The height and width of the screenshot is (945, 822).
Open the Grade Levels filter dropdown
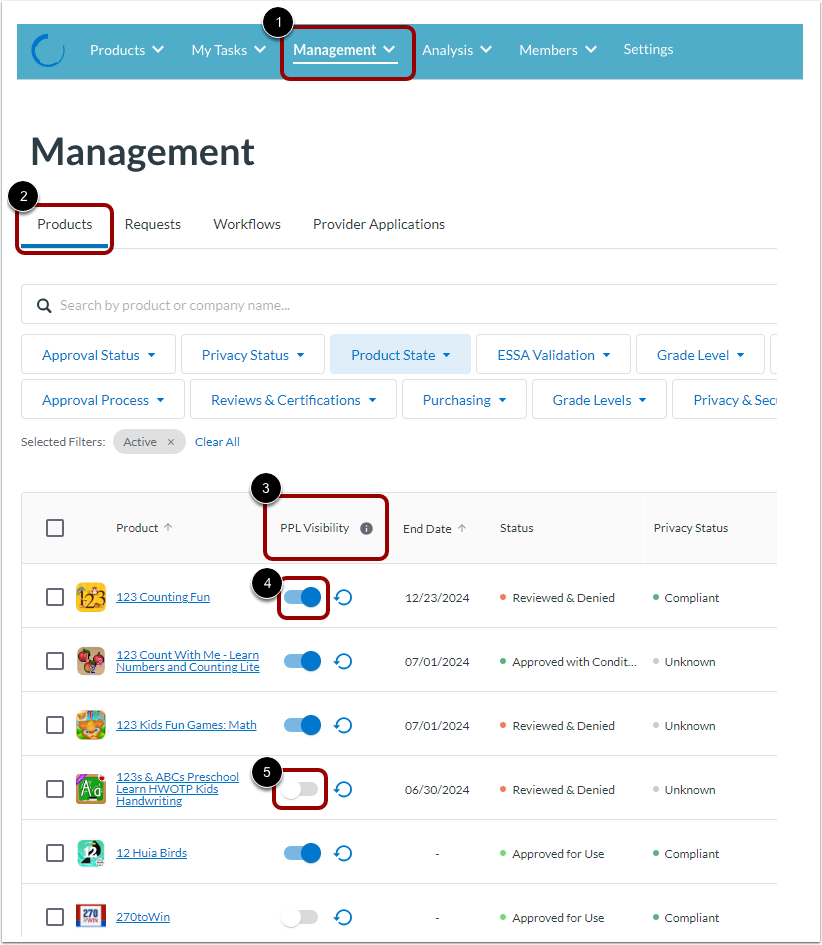tap(599, 400)
